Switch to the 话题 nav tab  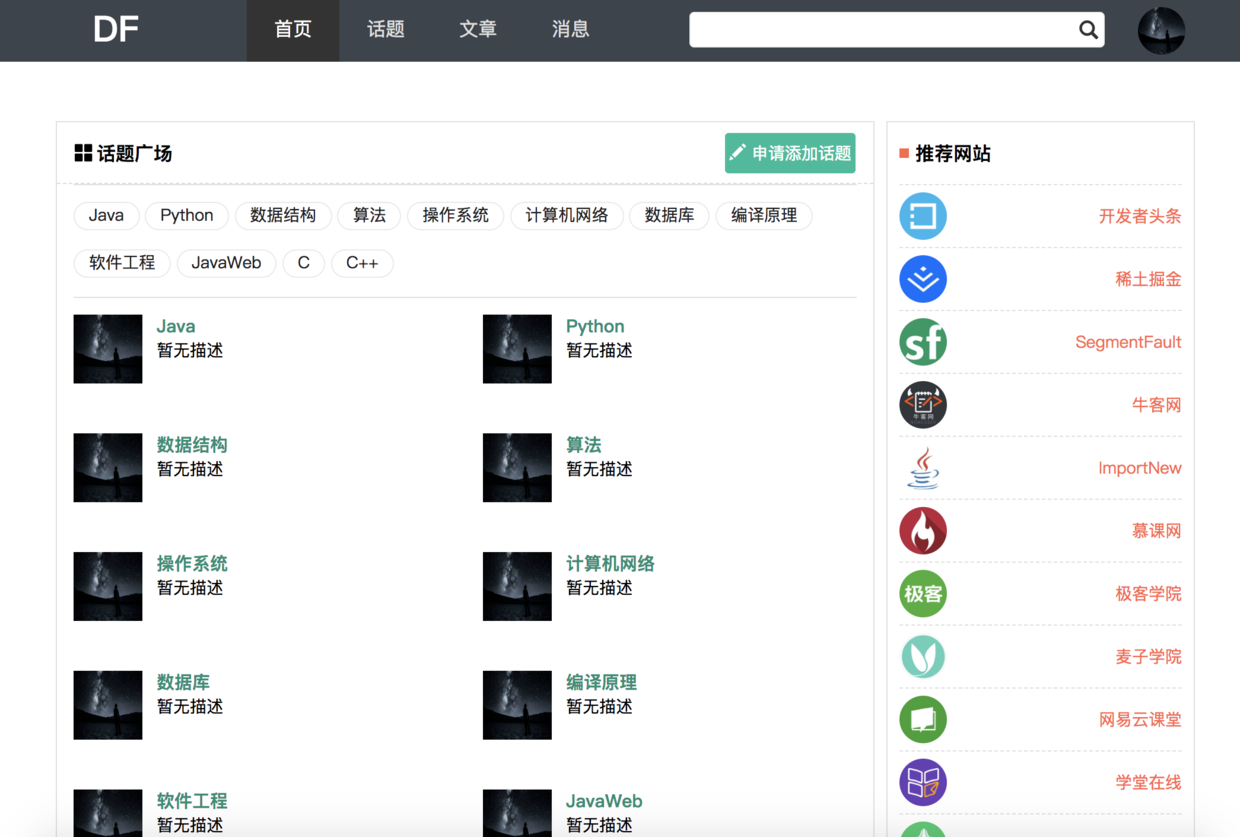tap(386, 30)
